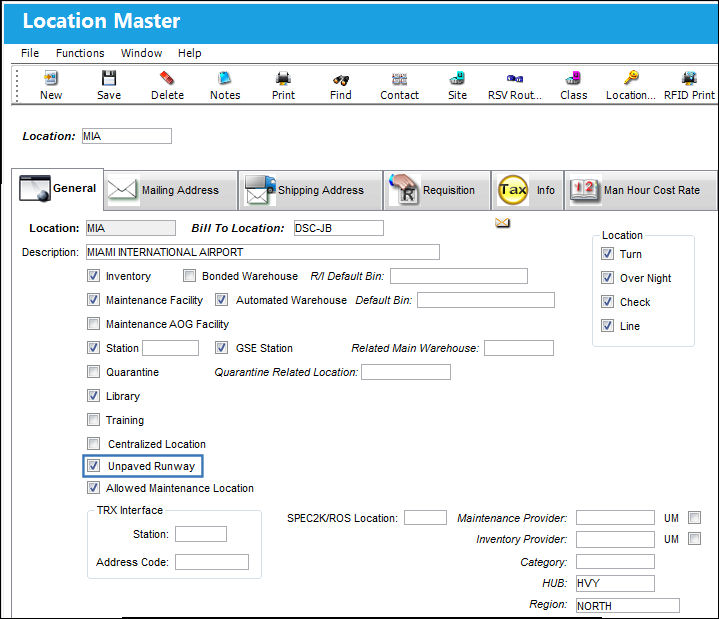Click the Quarantine Related Location field
Image resolution: width=719 pixels, height=619 pixels.
point(406,372)
